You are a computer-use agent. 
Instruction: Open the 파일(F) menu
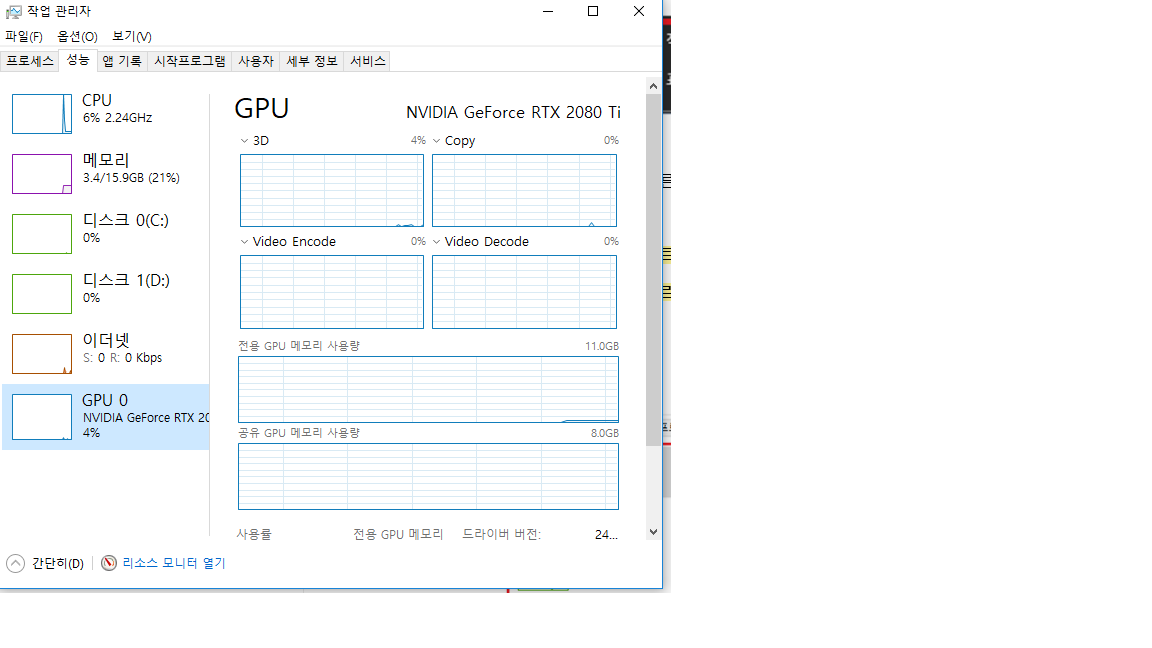[x=24, y=37]
